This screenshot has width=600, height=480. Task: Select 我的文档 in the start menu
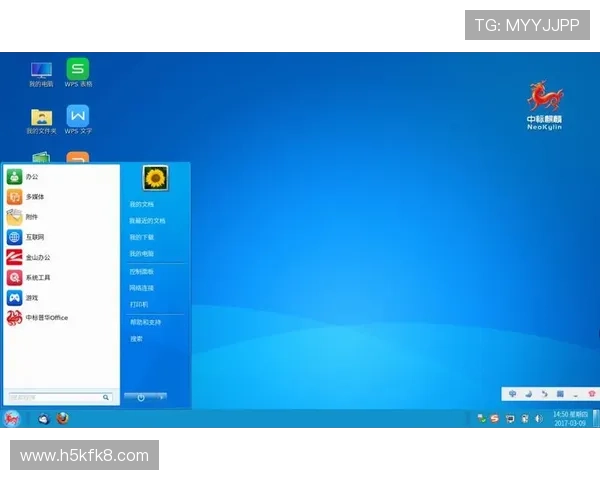141,204
